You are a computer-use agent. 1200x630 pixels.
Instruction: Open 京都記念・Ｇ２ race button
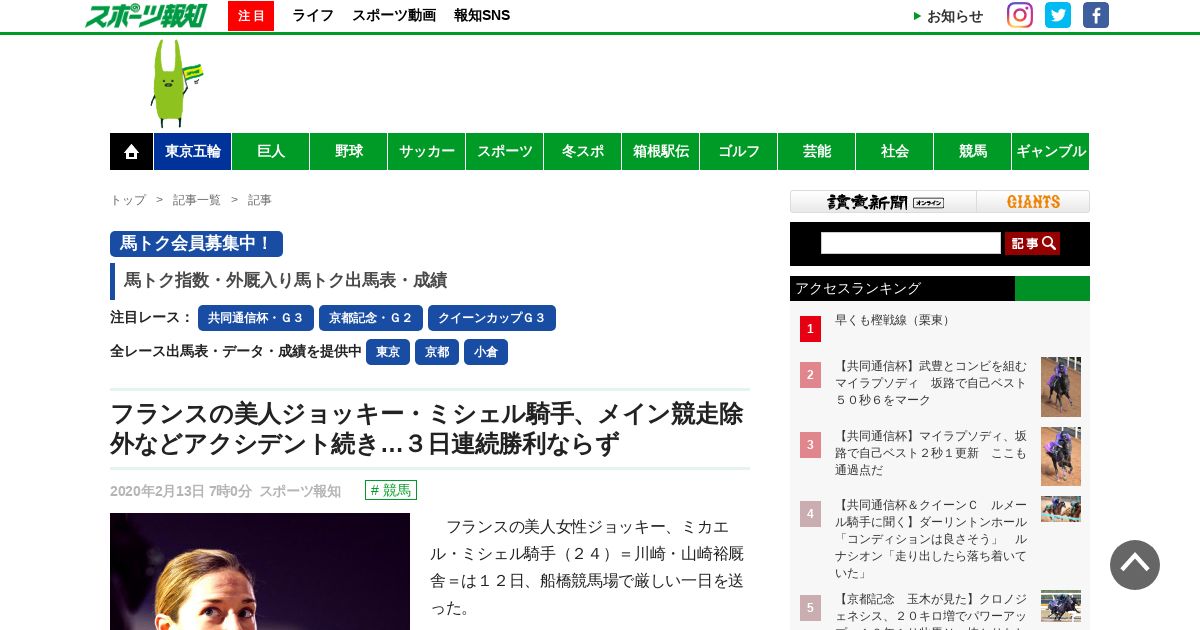tap(371, 318)
